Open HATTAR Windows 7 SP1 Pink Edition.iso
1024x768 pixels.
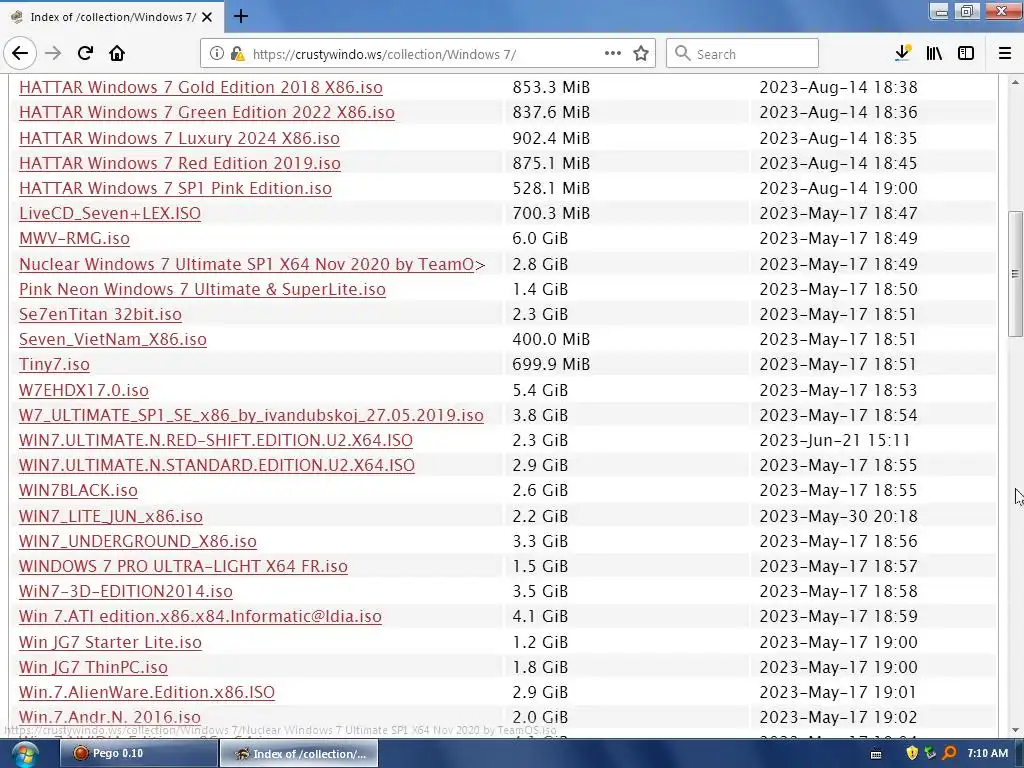coord(175,189)
